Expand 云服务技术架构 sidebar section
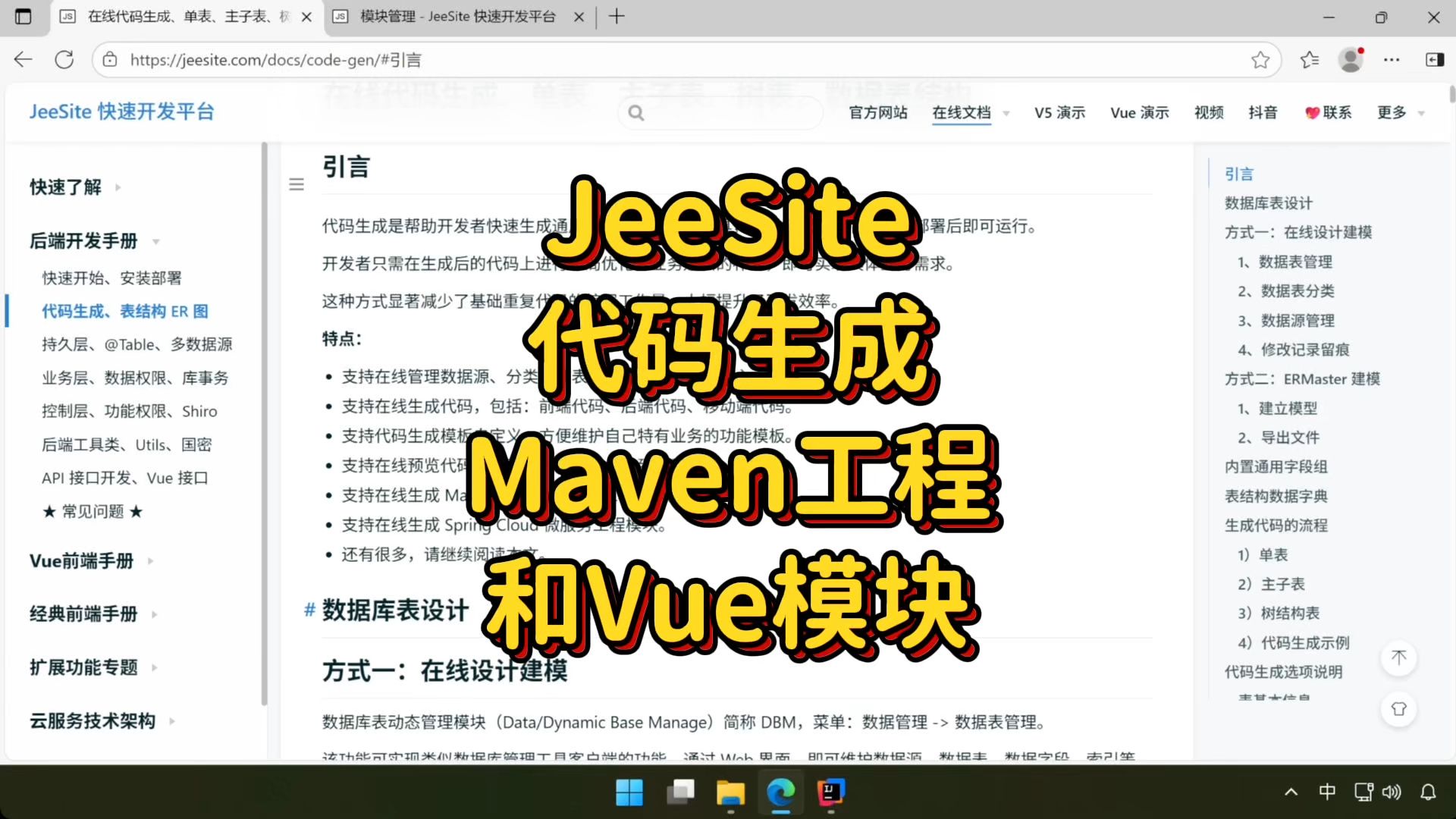This screenshot has width=1456, height=819. pos(102,721)
